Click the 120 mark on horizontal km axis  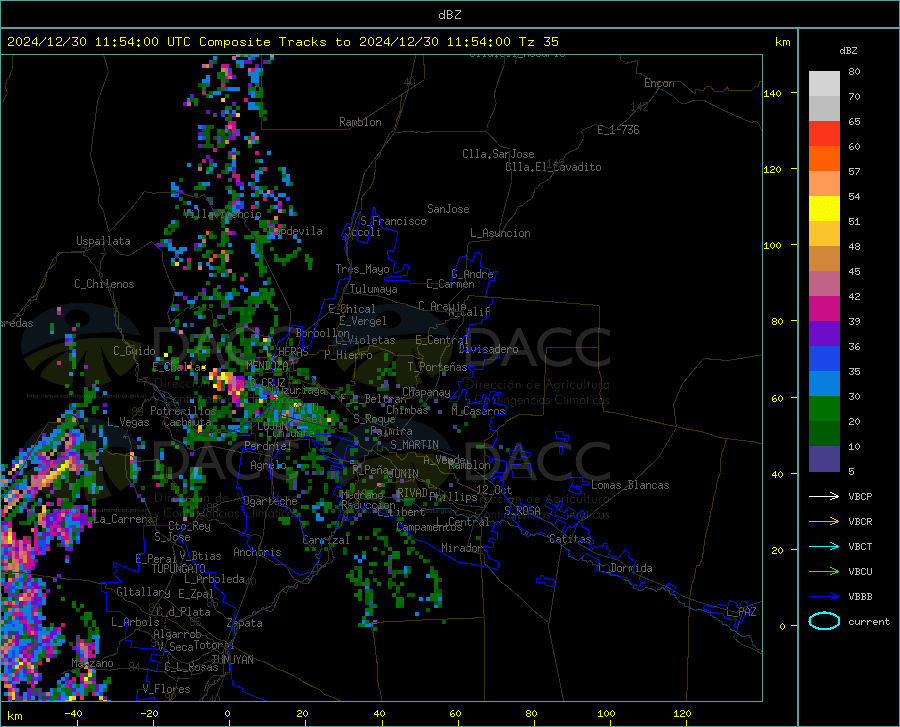[x=682, y=713]
